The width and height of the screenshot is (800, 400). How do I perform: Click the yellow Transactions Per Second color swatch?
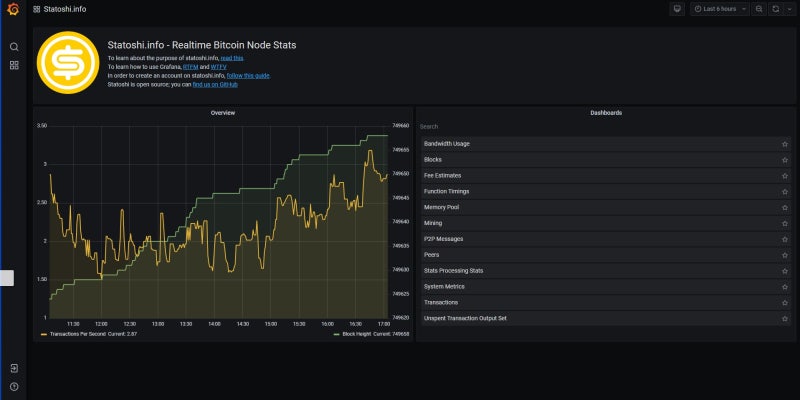(x=44, y=334)
